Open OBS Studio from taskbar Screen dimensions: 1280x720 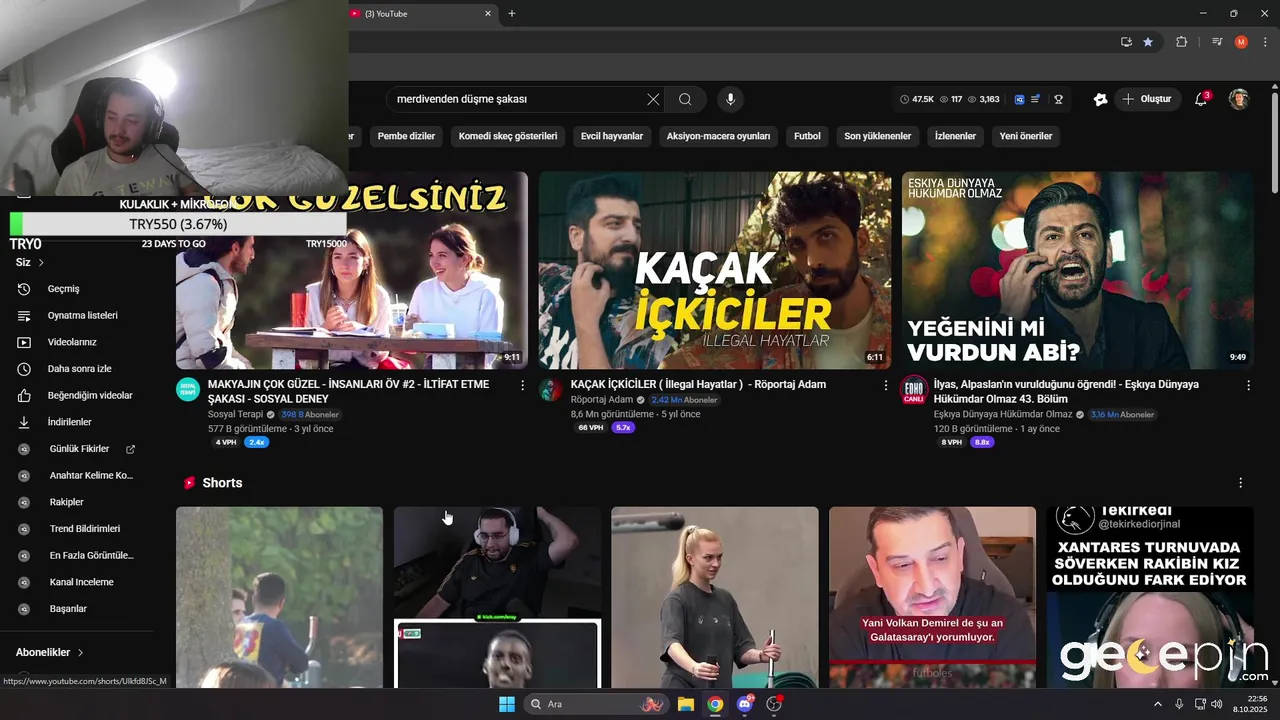click(773, 704)
